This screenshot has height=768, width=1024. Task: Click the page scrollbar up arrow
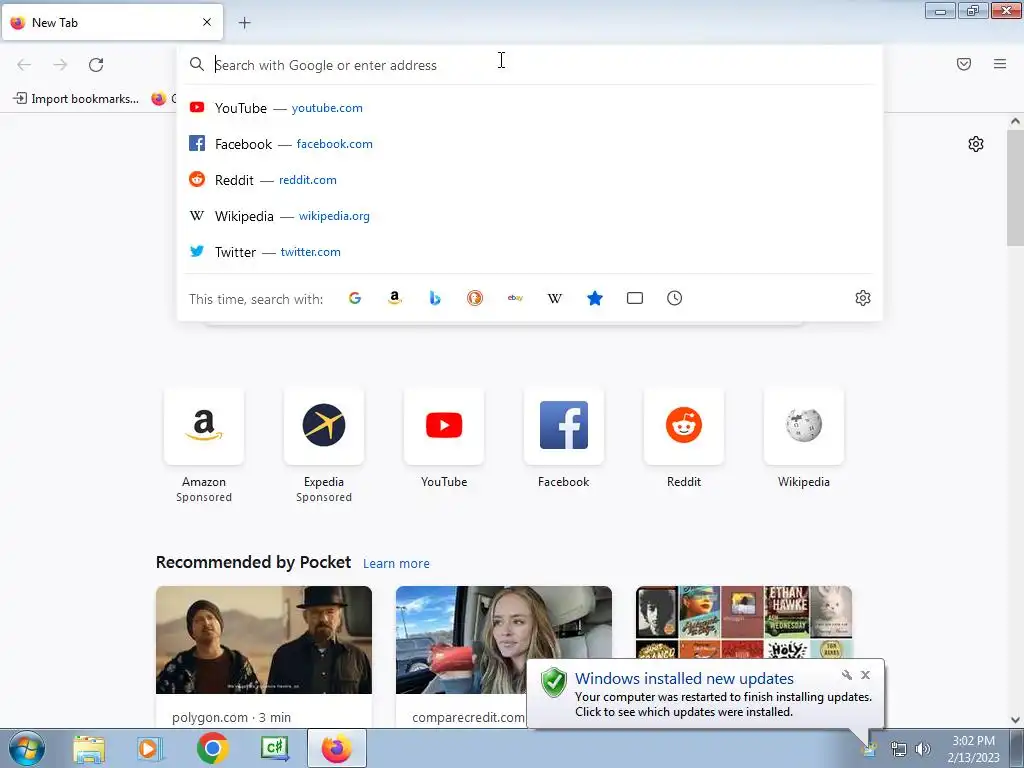(x=1015, y=121)
